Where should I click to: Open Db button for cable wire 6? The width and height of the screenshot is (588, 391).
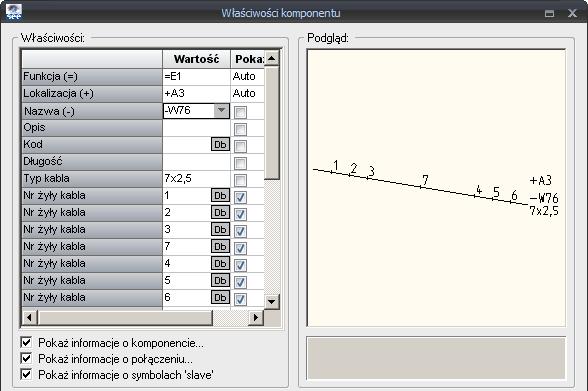tap(220, 297)
